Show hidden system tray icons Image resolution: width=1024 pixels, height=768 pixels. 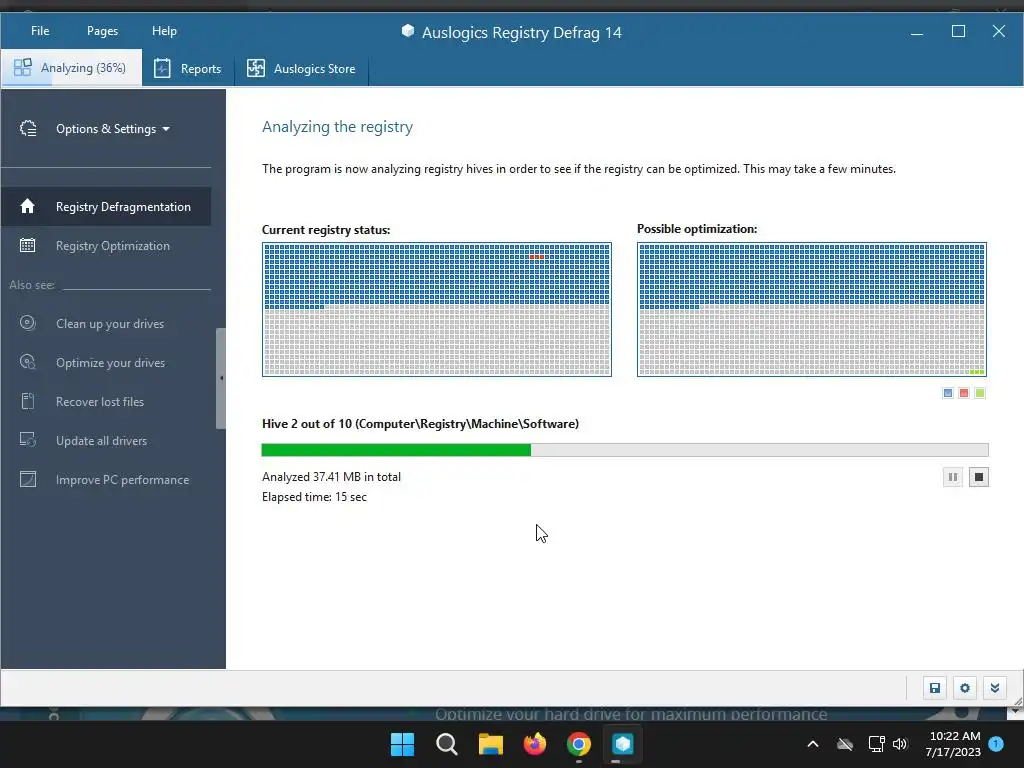[813, 744]
